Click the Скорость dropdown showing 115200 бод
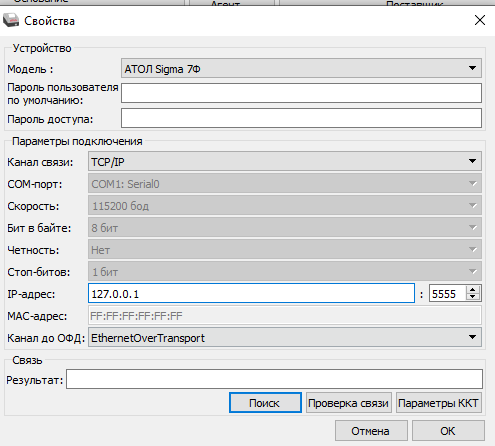This screenshot has width=495, height=446. point(285,206)
